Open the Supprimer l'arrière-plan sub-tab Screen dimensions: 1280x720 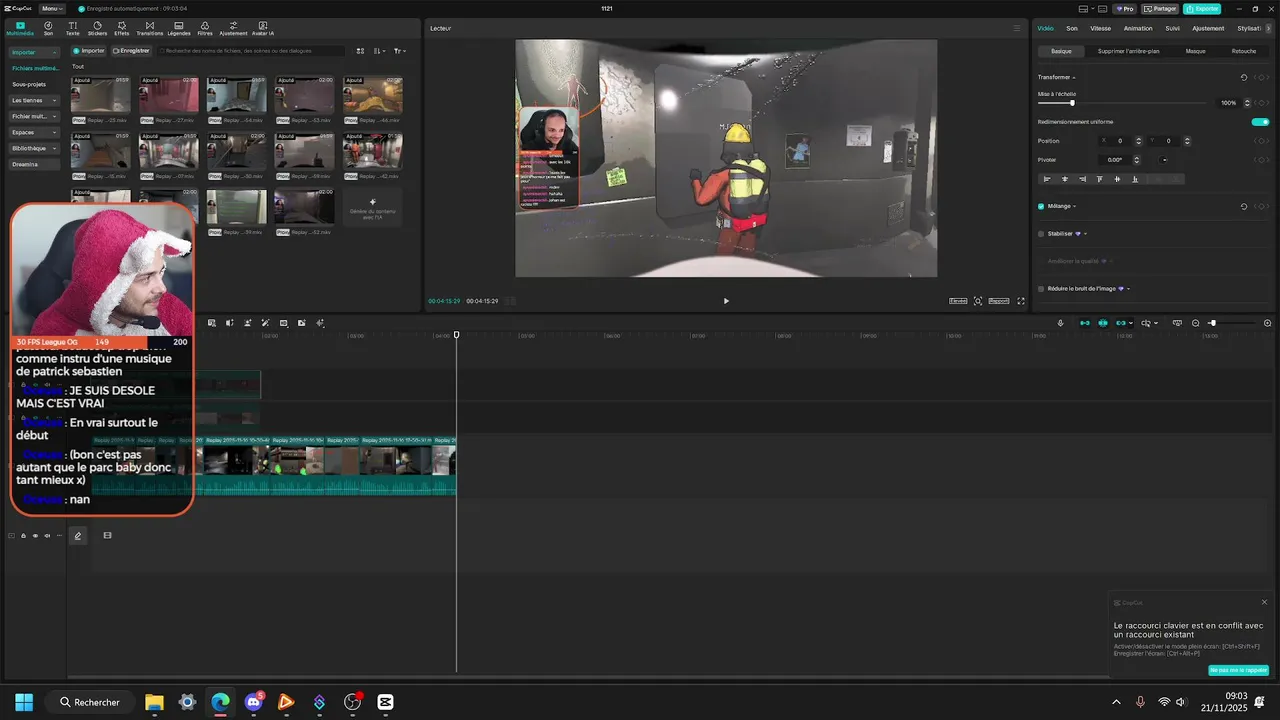point(1128,51)
